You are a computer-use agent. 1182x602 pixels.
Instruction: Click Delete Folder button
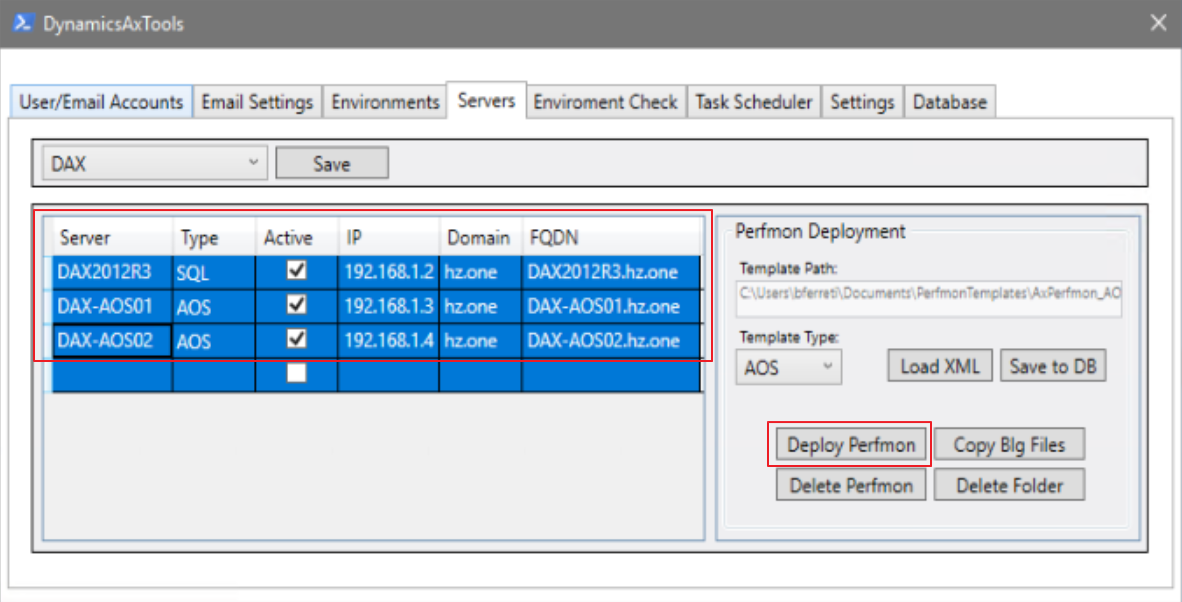pyautogui.click(x=1009, y=485)
